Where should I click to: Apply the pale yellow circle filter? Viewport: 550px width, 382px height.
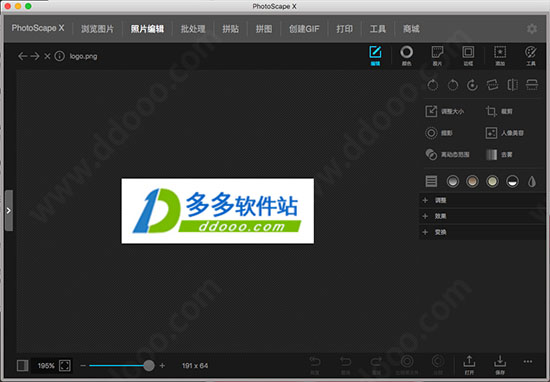pyautogui.click(x=492, y=181)
